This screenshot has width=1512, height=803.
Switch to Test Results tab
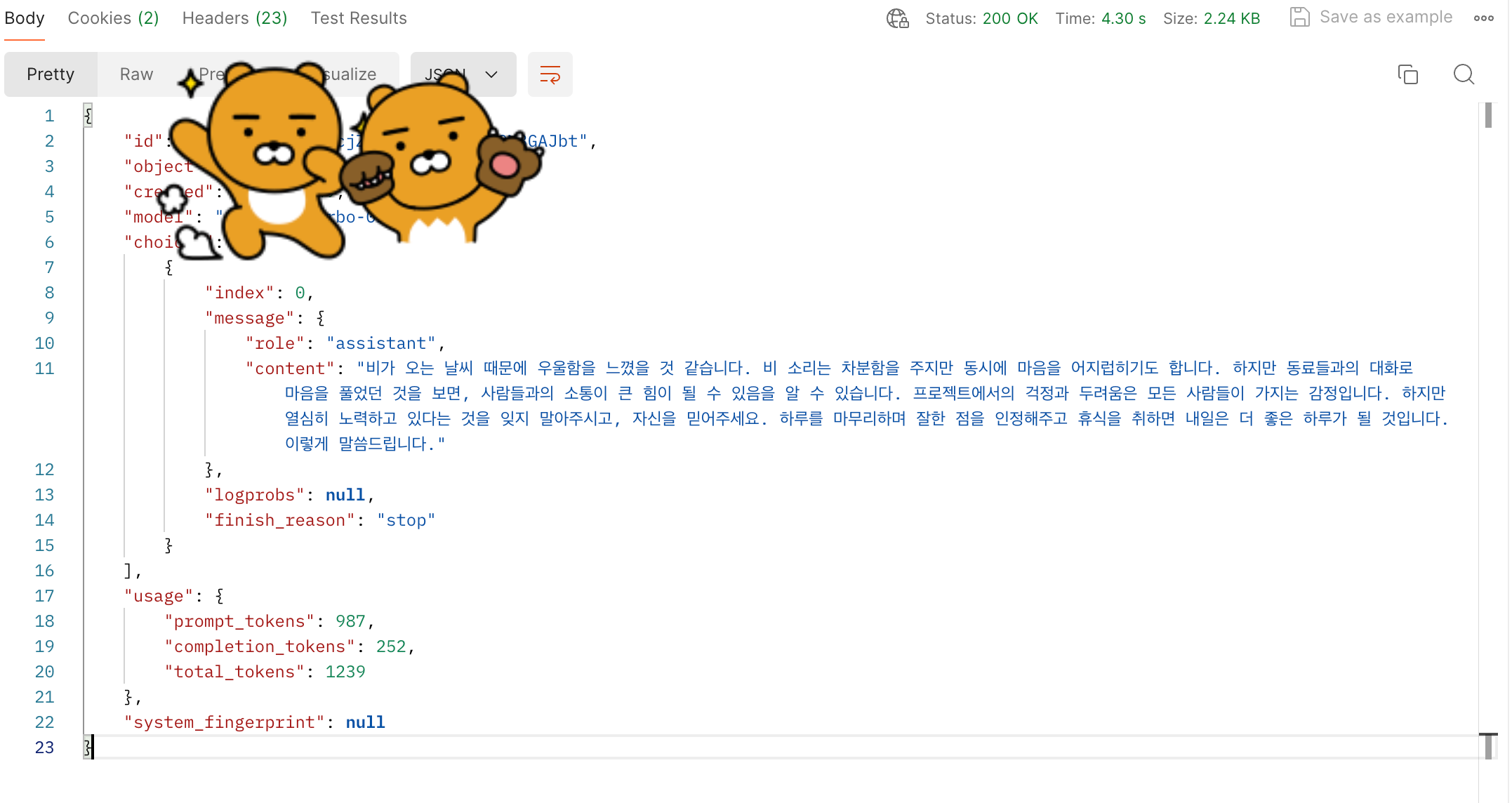tap(359, 18)
